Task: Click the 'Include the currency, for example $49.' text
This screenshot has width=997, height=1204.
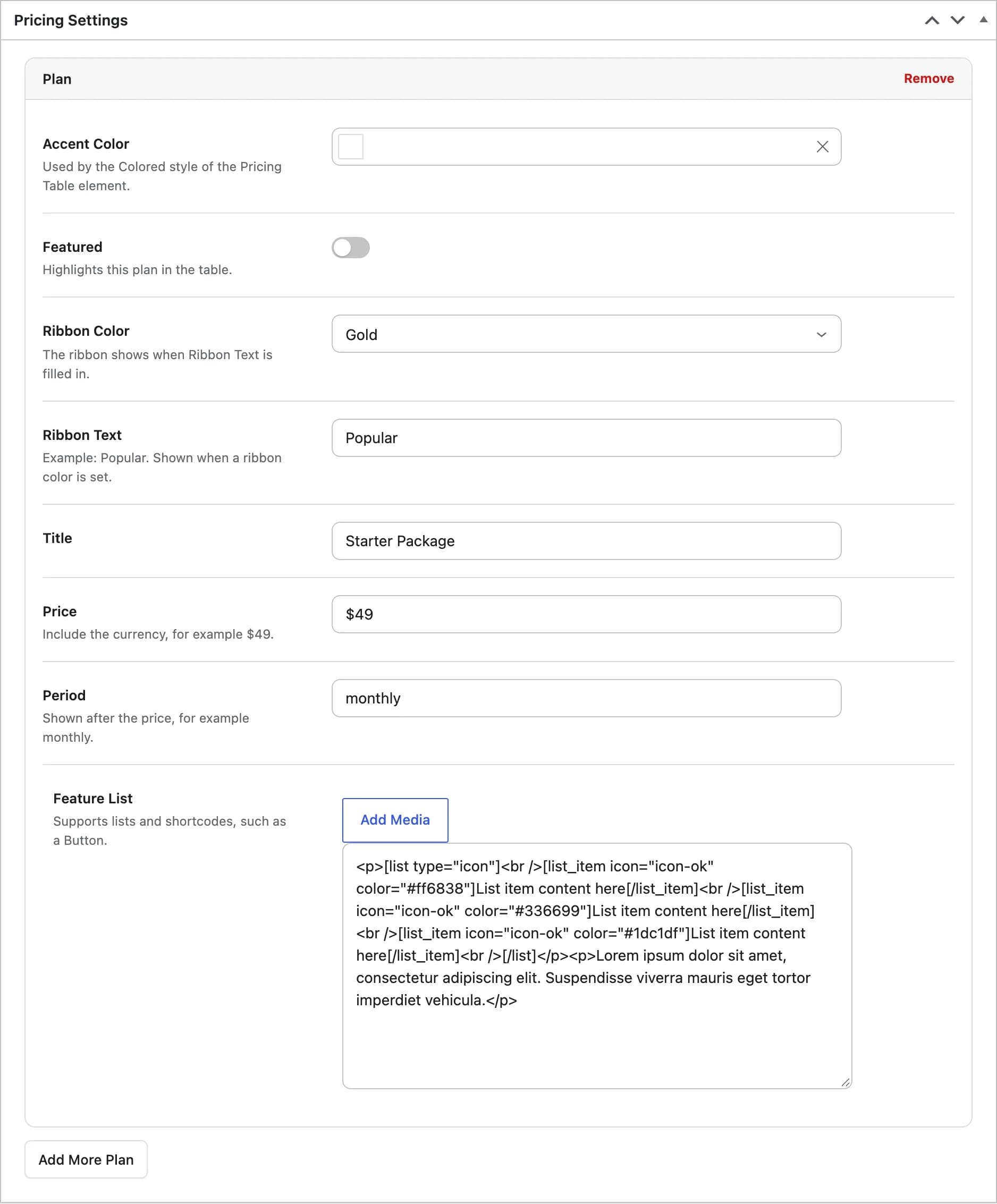Action: 158,634
